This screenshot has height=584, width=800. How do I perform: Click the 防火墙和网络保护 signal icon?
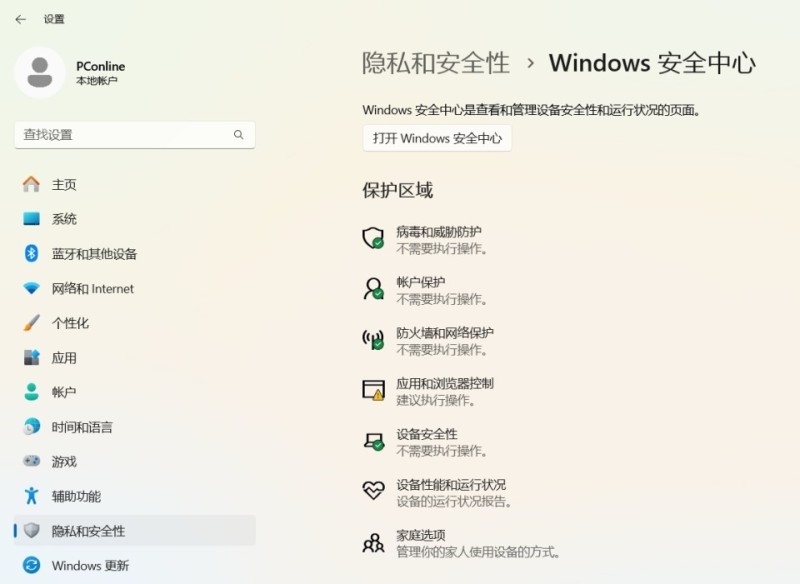point(373,340)
